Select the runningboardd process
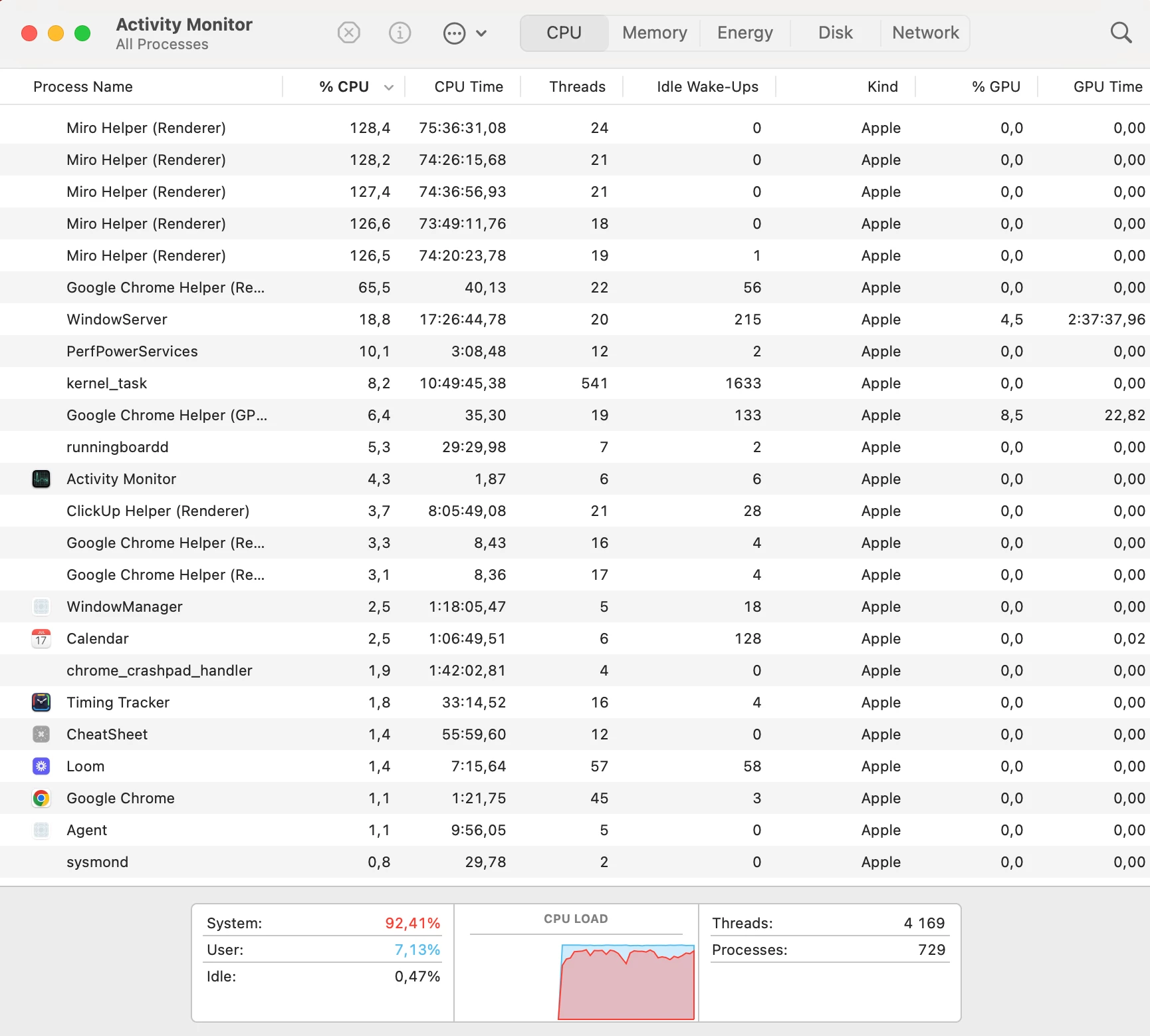This screenshot has width=1150, height=1036. (575, 447)
